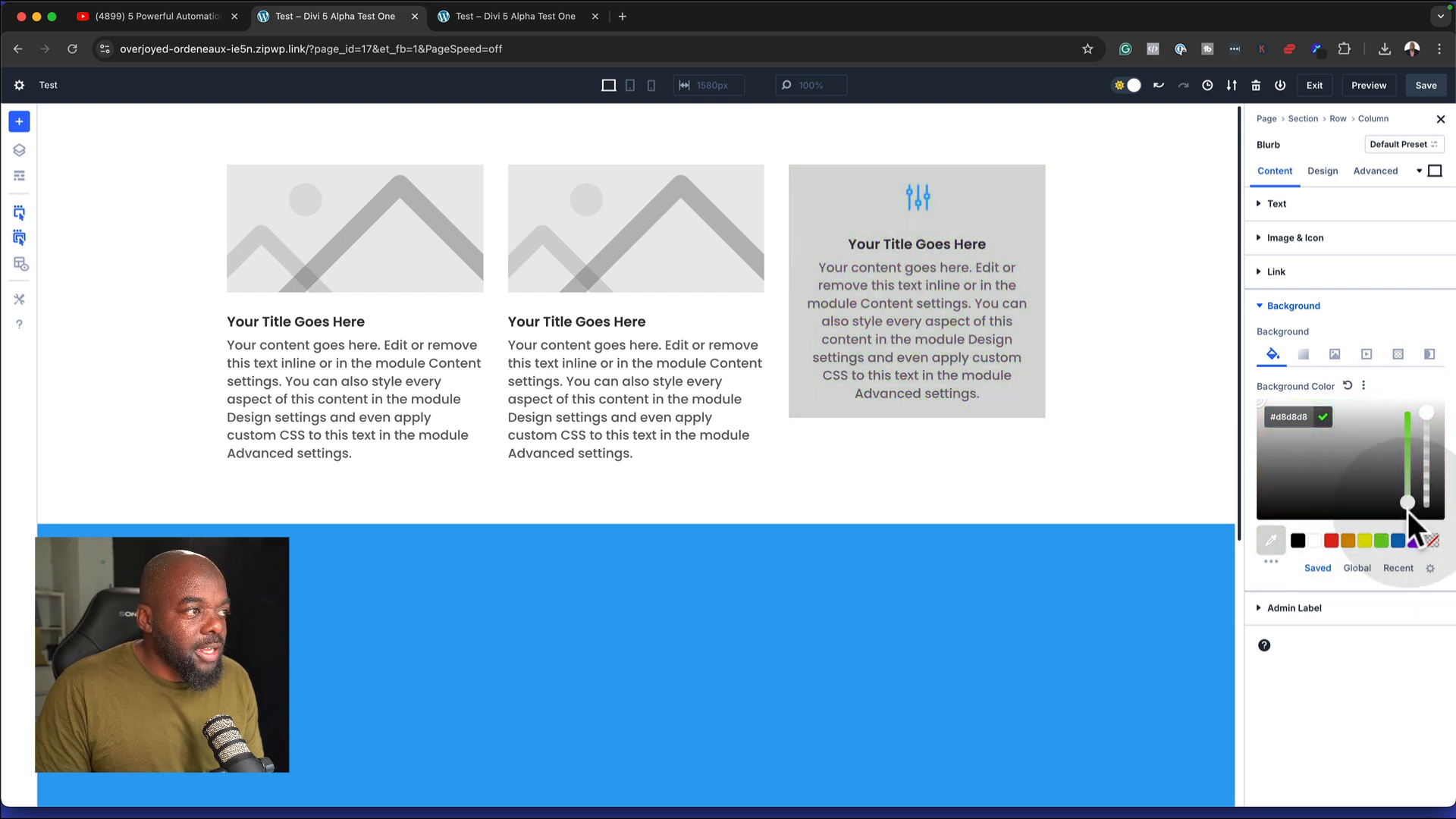This screenshot has width=1456, height=819.
Task: Click the Preview button
Action: tap(1368, 86)
